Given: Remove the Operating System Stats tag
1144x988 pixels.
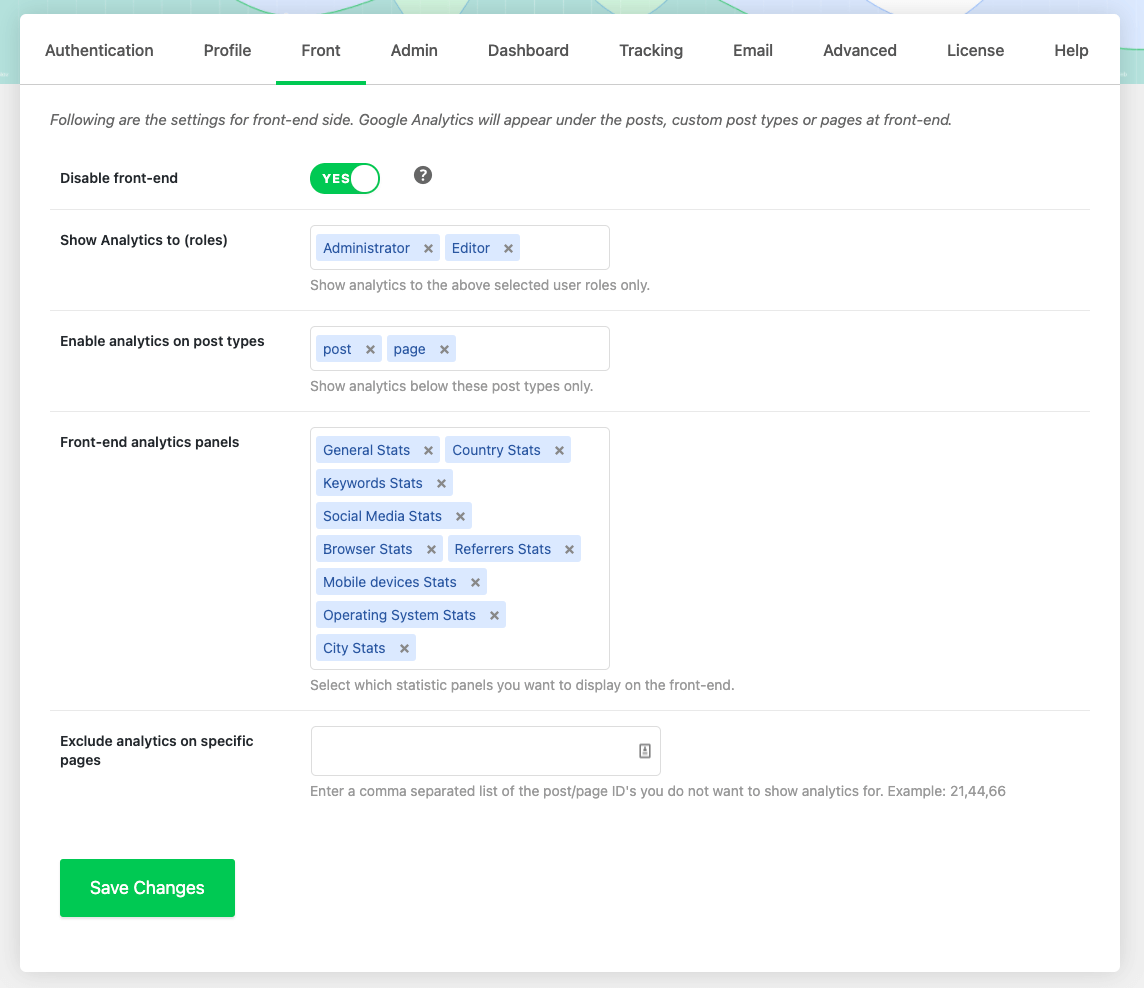Looking at the screenshot, I should (494, 616).
